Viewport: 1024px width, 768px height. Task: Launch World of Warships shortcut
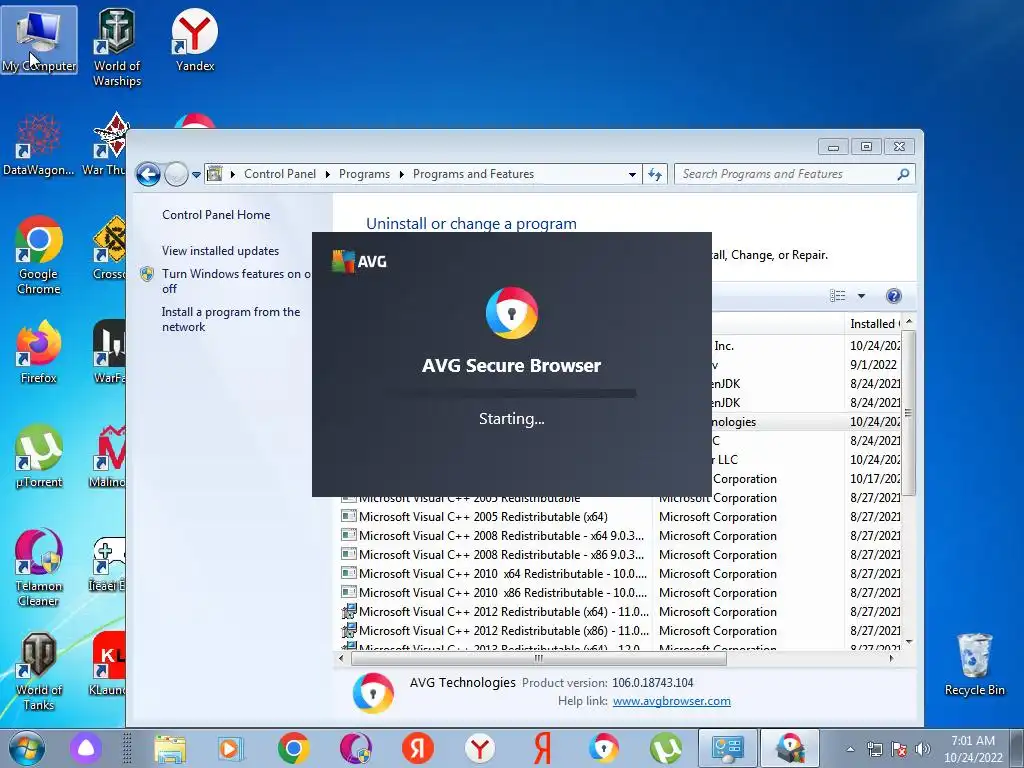117,48
